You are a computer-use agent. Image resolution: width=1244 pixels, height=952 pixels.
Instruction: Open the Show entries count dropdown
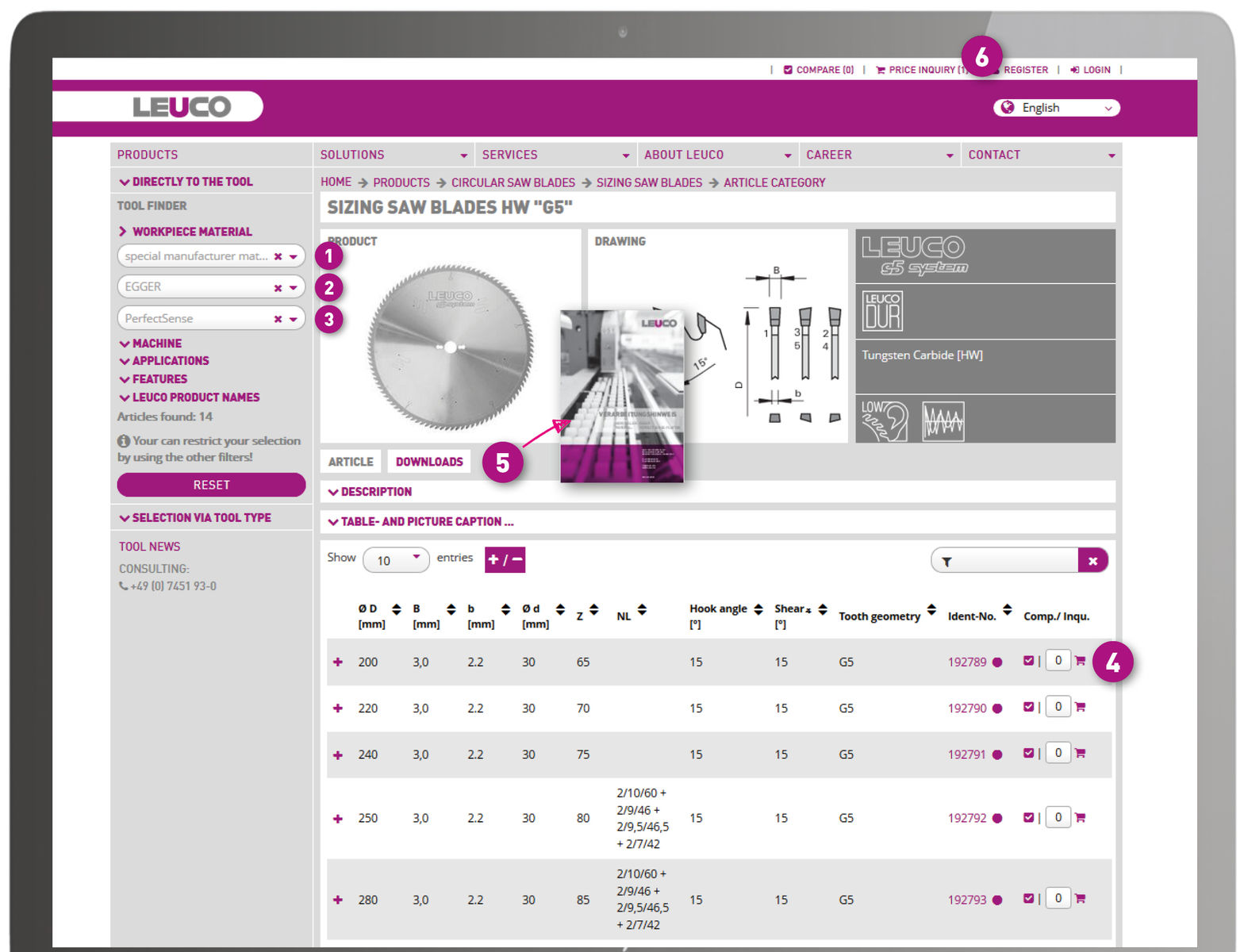pyautogui.click(x=396, y=560)
